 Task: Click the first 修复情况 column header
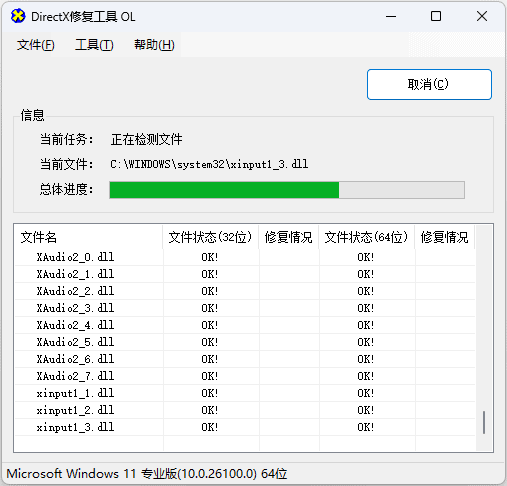point(289,237)
